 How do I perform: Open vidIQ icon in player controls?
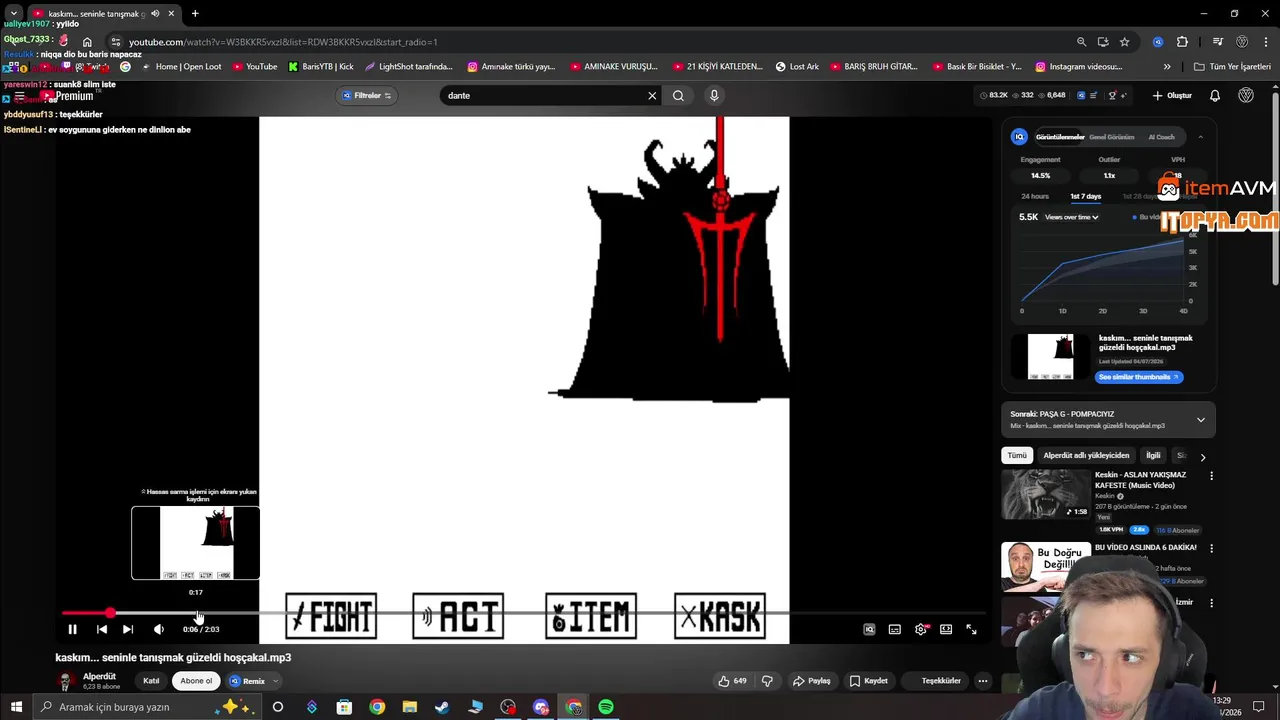(x=869, y=629)
